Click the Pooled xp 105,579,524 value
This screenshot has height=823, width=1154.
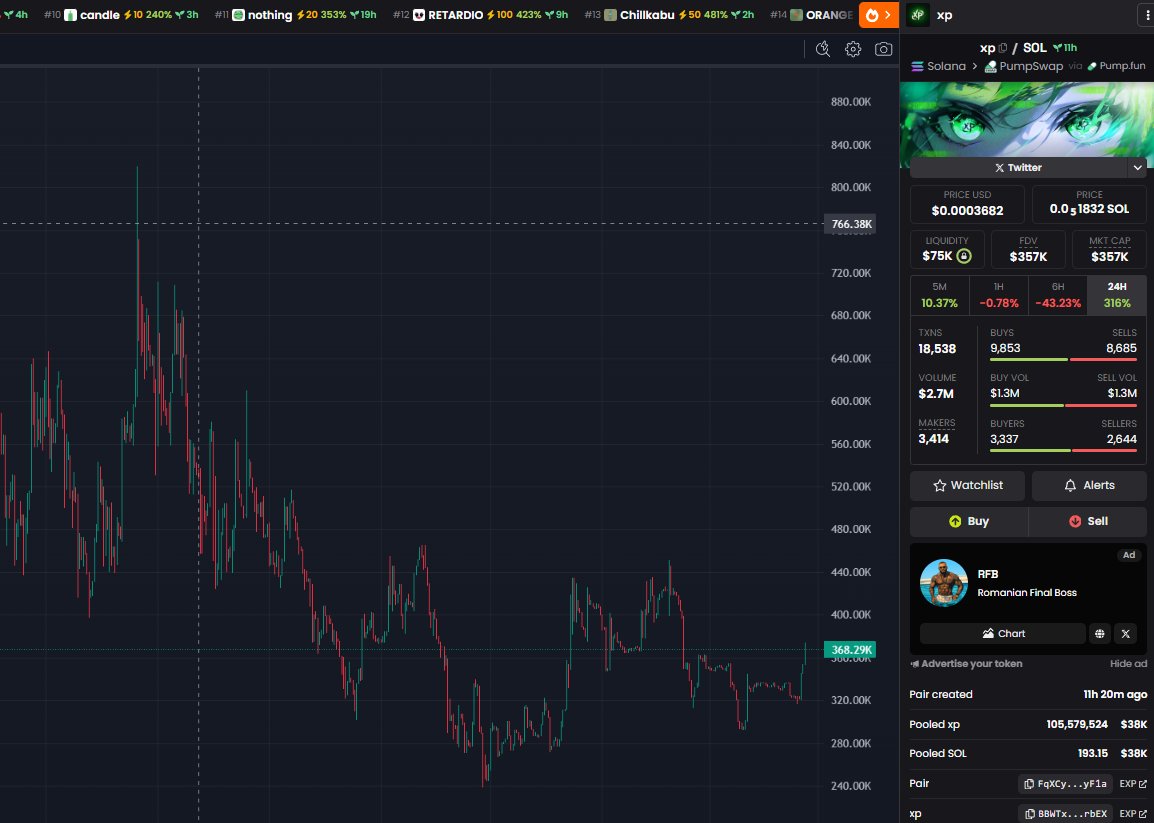1077,725
